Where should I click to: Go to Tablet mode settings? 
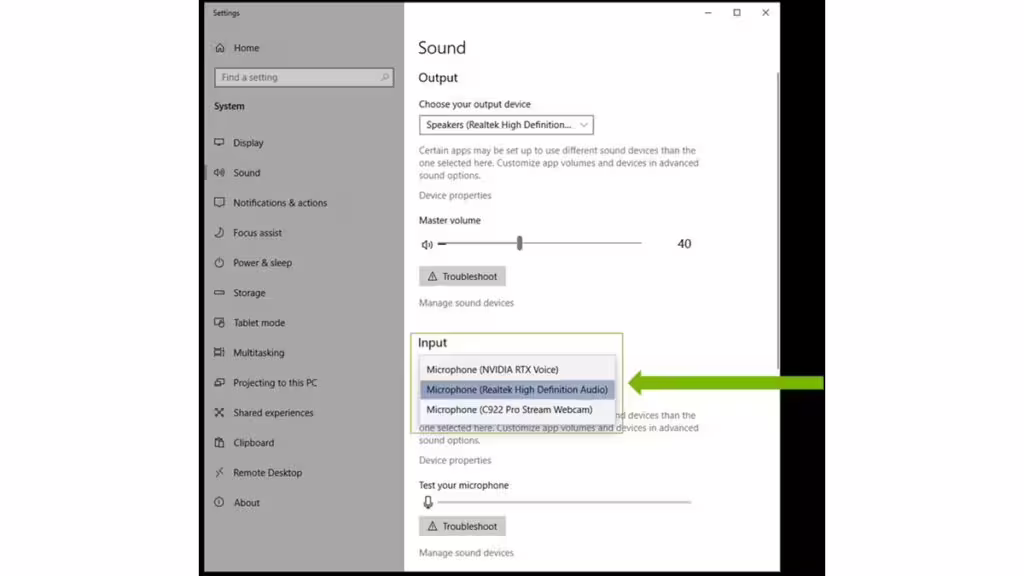[259, 323]
